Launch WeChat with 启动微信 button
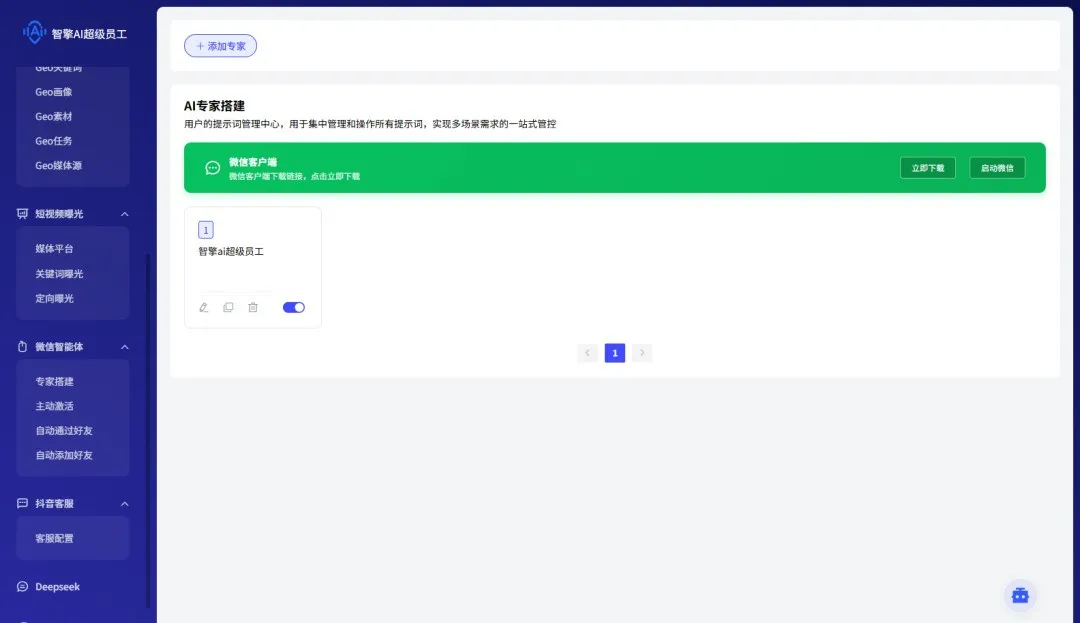Viewport: 1080px width, 623px height. click(x=997, y=168)
